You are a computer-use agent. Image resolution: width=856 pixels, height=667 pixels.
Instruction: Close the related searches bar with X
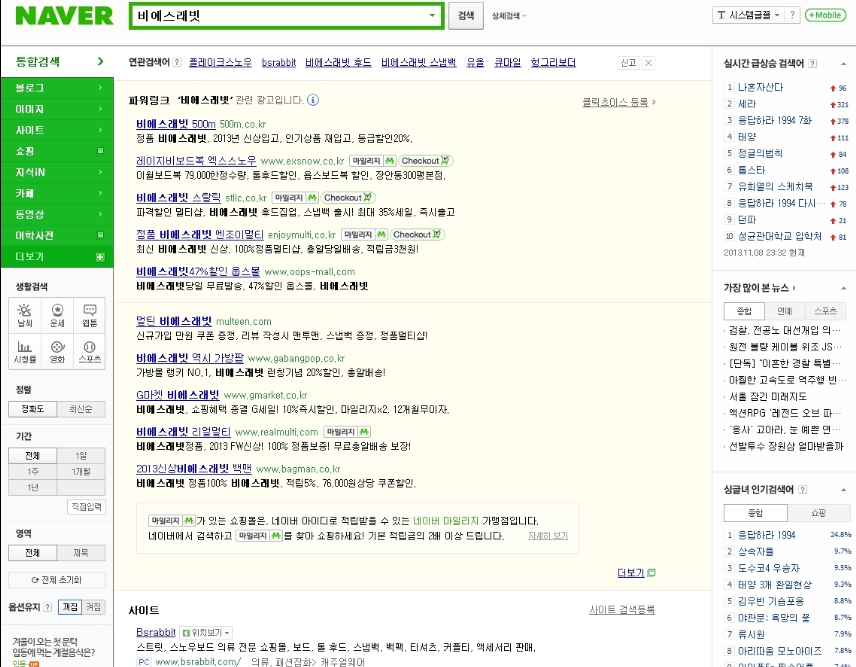(x=648, y=63)
